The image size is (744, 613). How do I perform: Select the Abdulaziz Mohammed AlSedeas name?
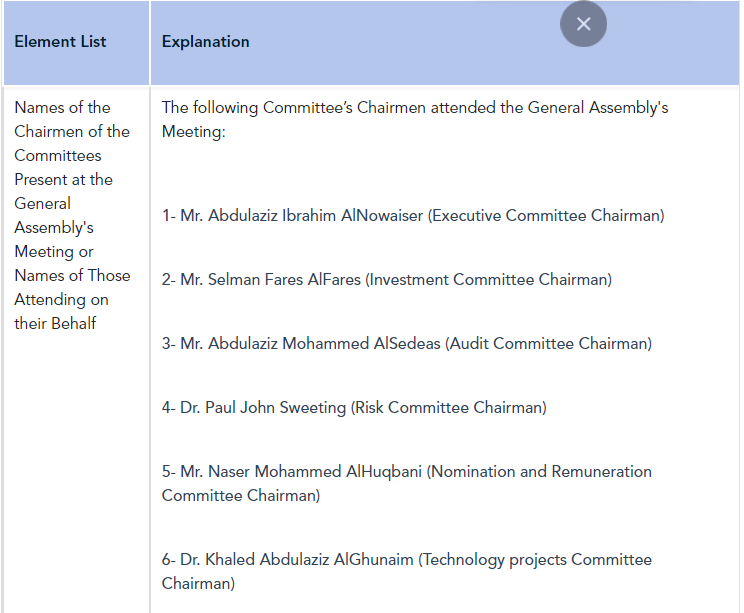[x=324, y=344]
